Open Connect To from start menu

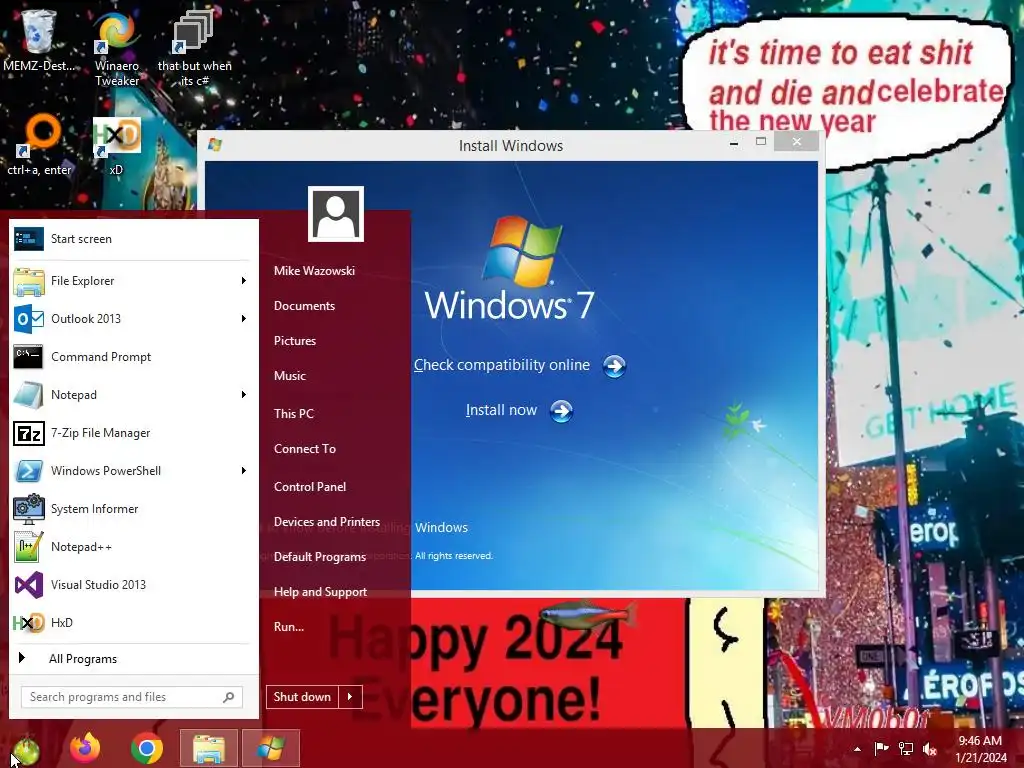pos(305,449)
